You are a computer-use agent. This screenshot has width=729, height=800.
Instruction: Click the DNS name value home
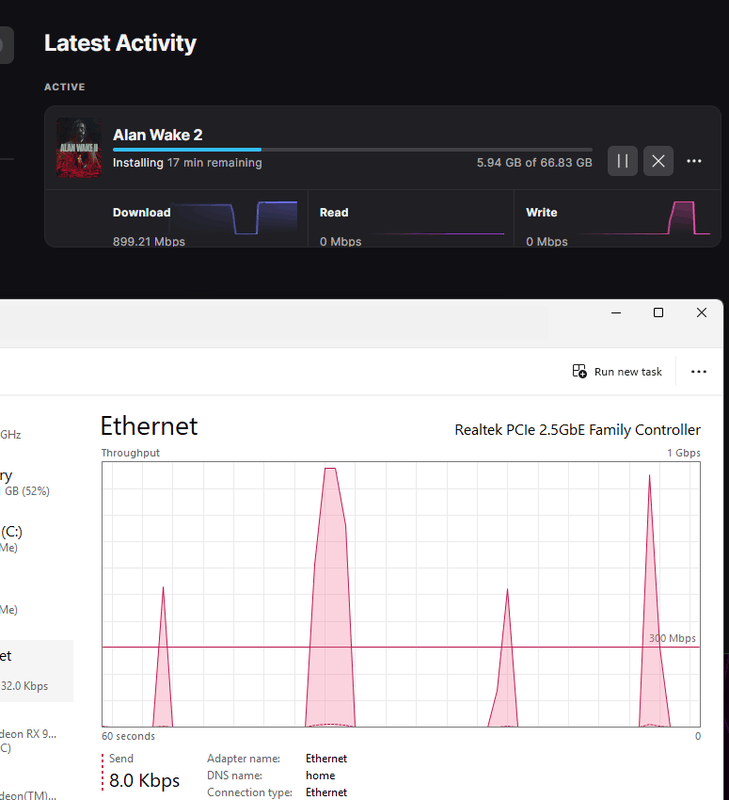[320, 776]
